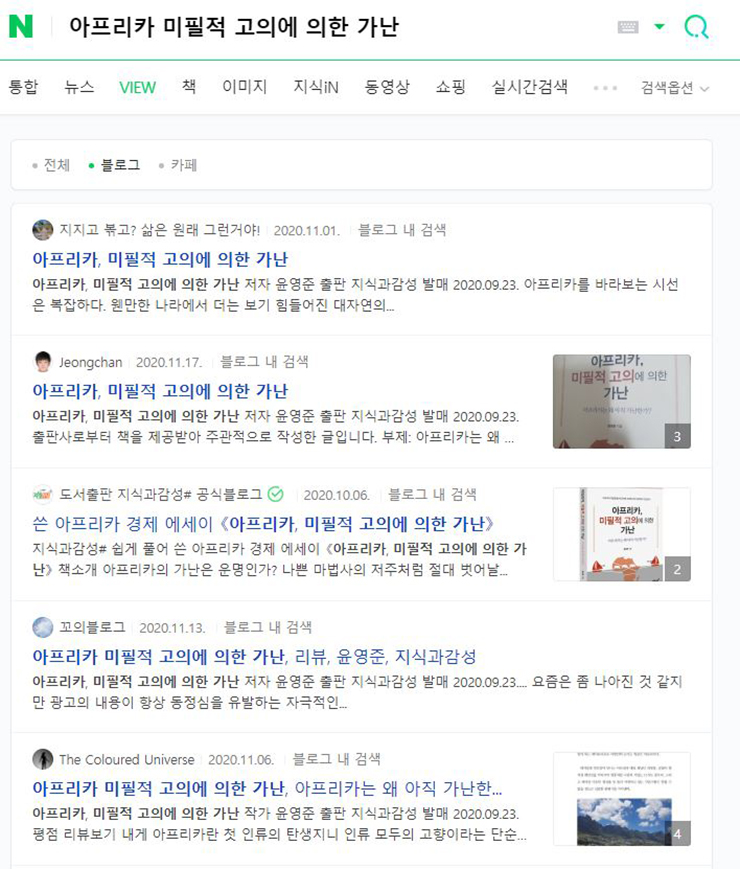740x869 pixels.
Task: Open first result 아프리카, 미필적 고의에 의한 가난
Action: pos(160,259)
